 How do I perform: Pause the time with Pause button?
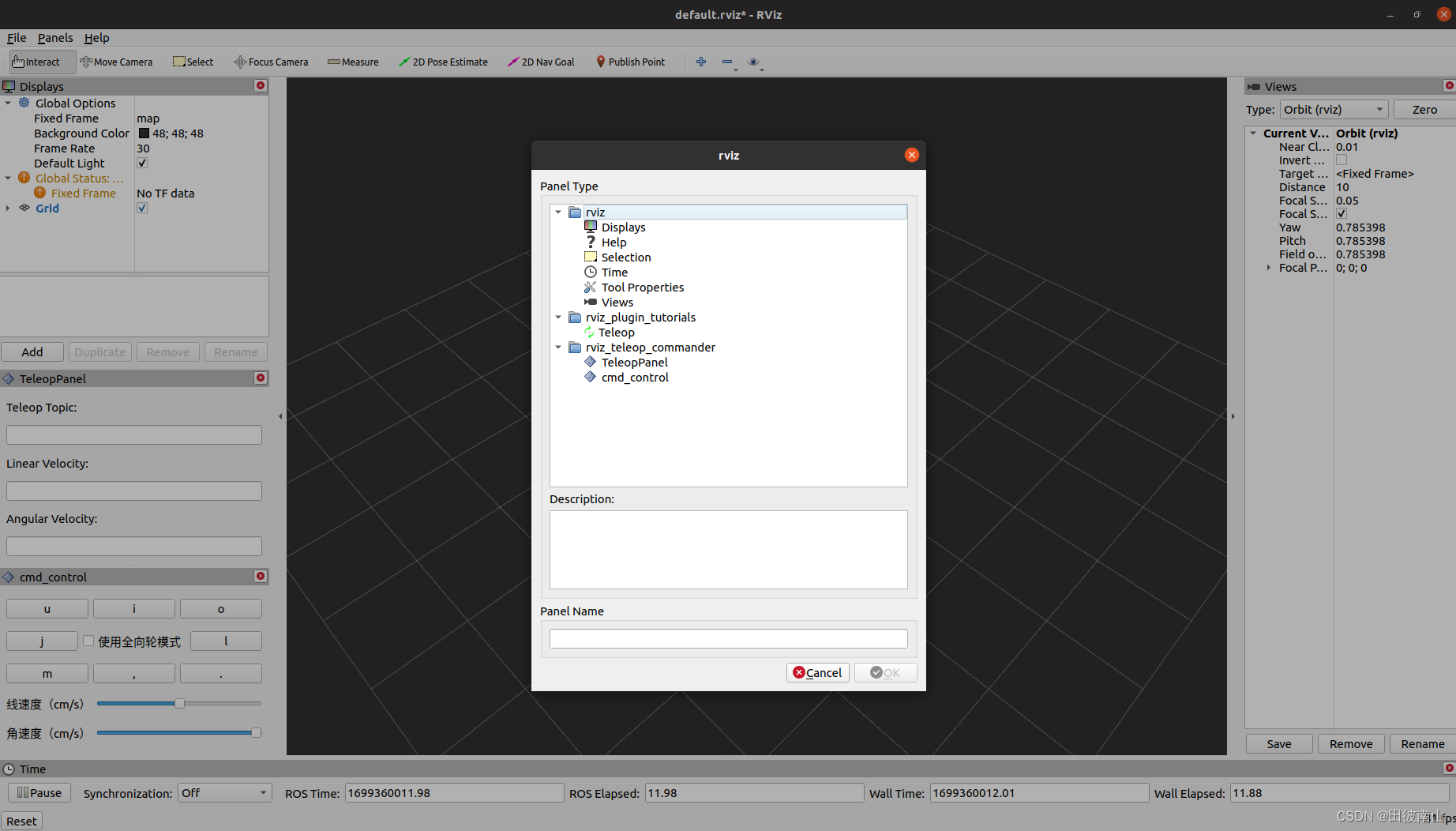click(39, 792)
